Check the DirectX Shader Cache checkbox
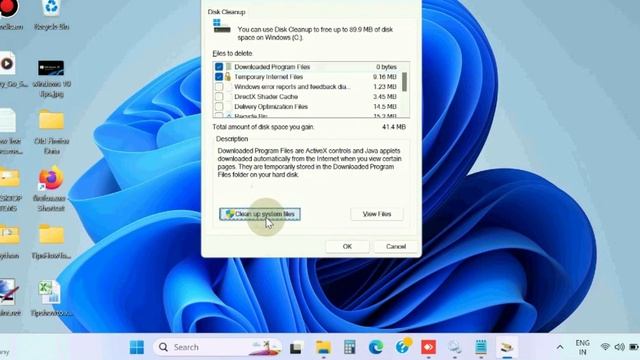 click(219, 96)
